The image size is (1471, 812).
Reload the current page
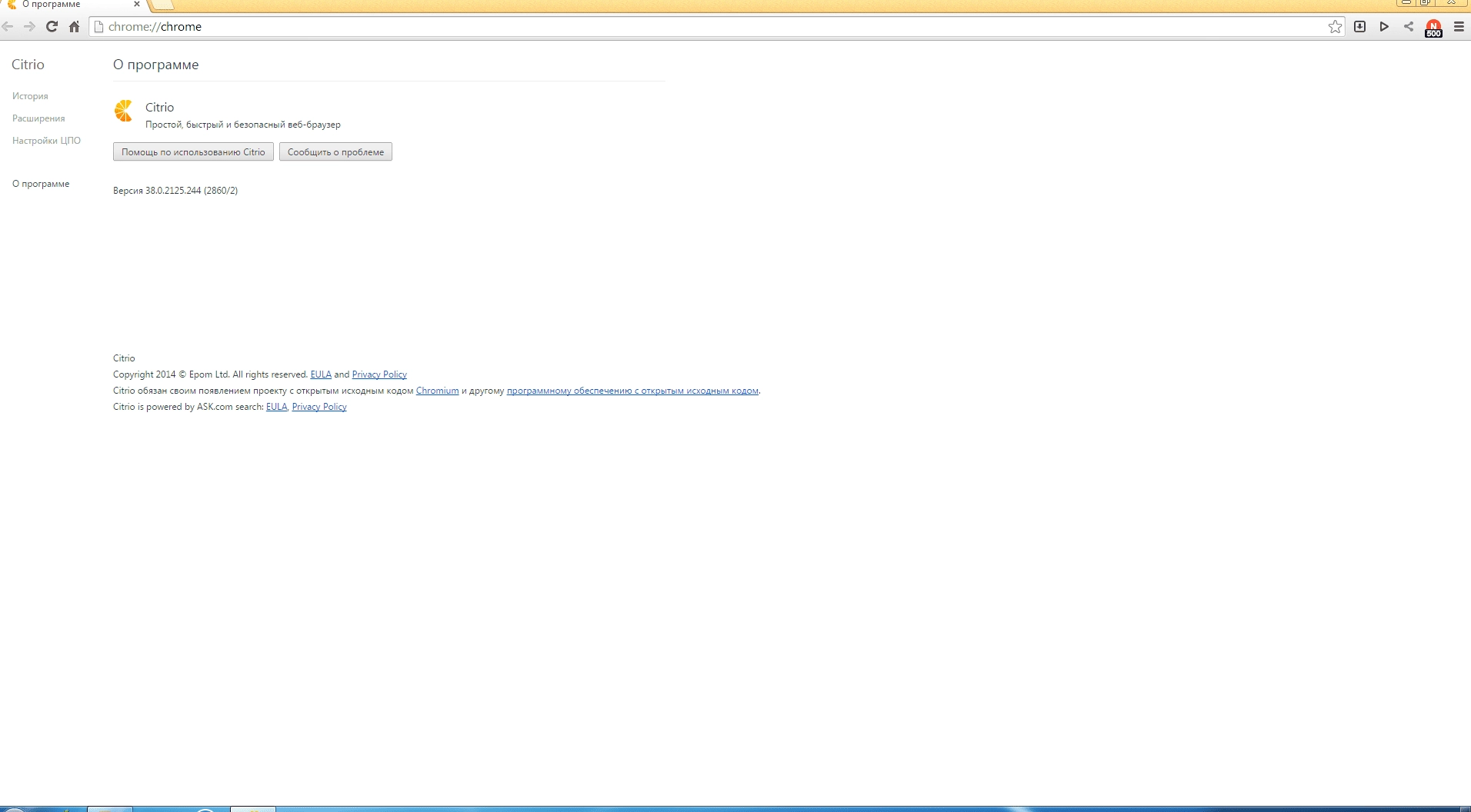click(52, 27)
